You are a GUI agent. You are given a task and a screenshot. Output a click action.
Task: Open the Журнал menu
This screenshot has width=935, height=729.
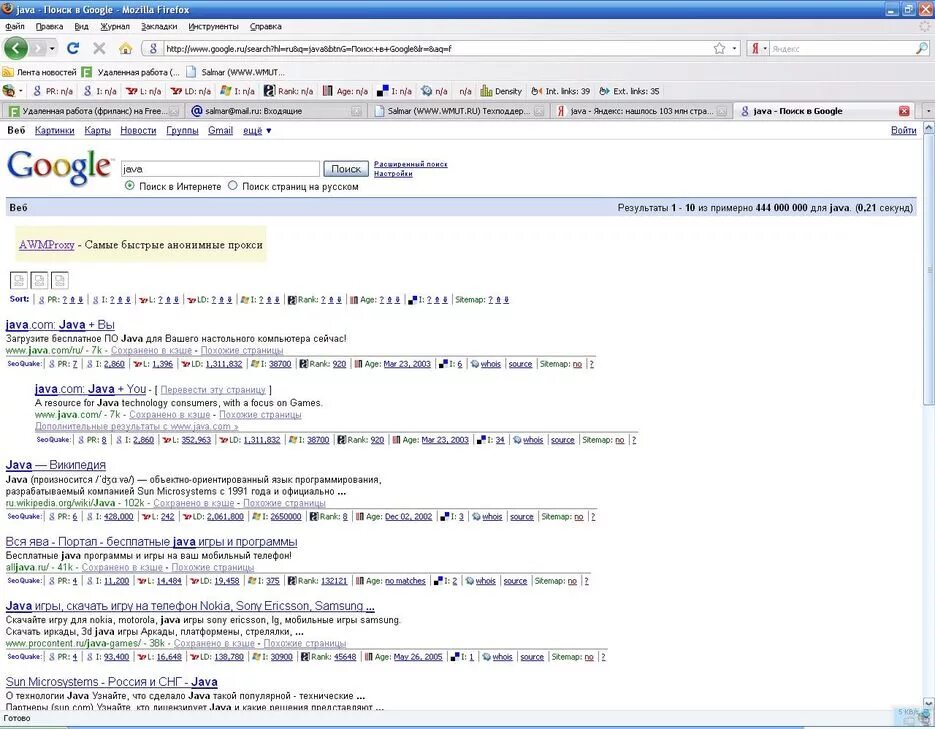[114, 26]
